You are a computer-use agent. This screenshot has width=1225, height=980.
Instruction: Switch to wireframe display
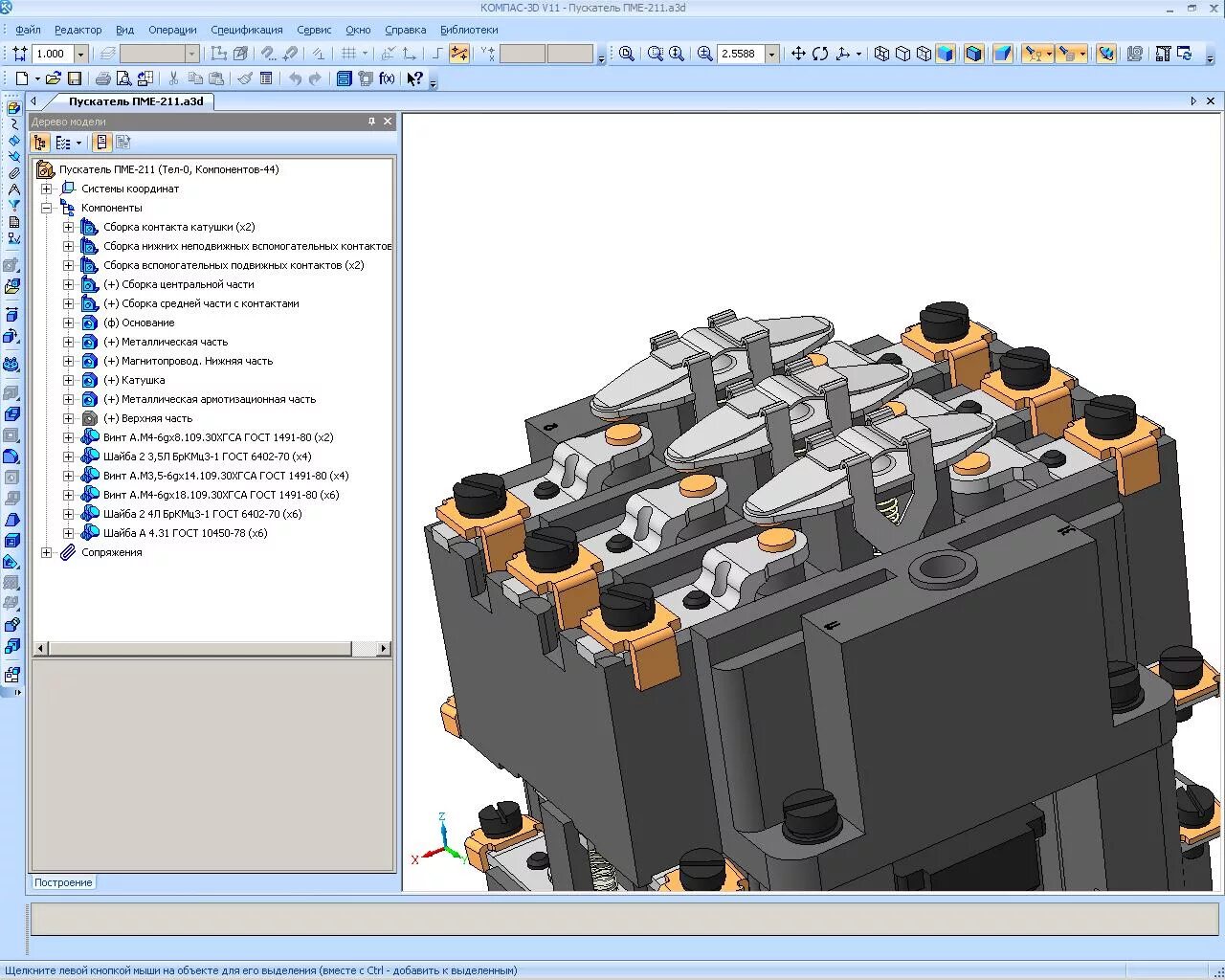point(882,54)
